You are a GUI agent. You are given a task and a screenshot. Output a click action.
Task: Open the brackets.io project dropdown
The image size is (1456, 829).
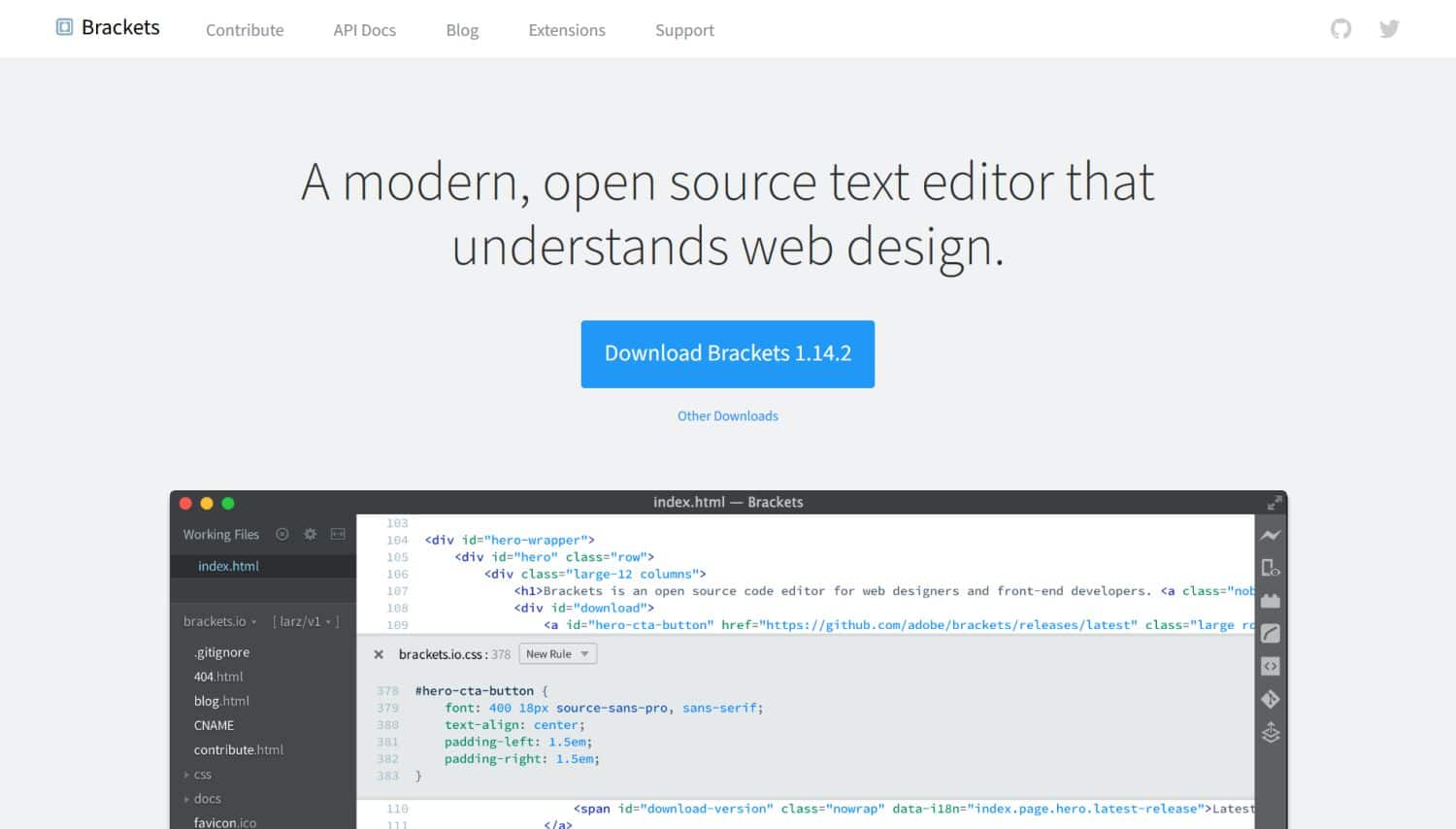coord(217,621)
